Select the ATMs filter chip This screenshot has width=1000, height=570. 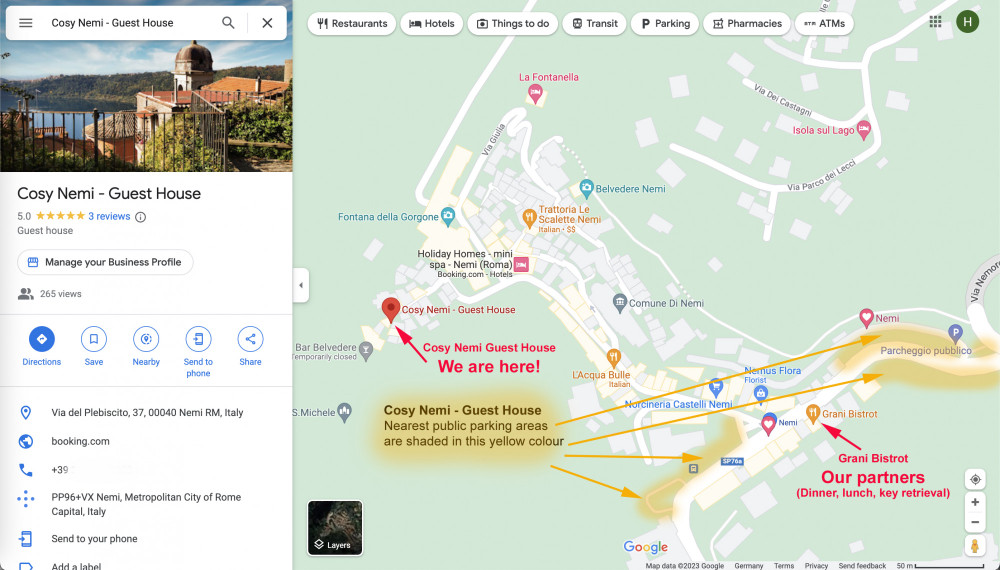coord(825,24)
